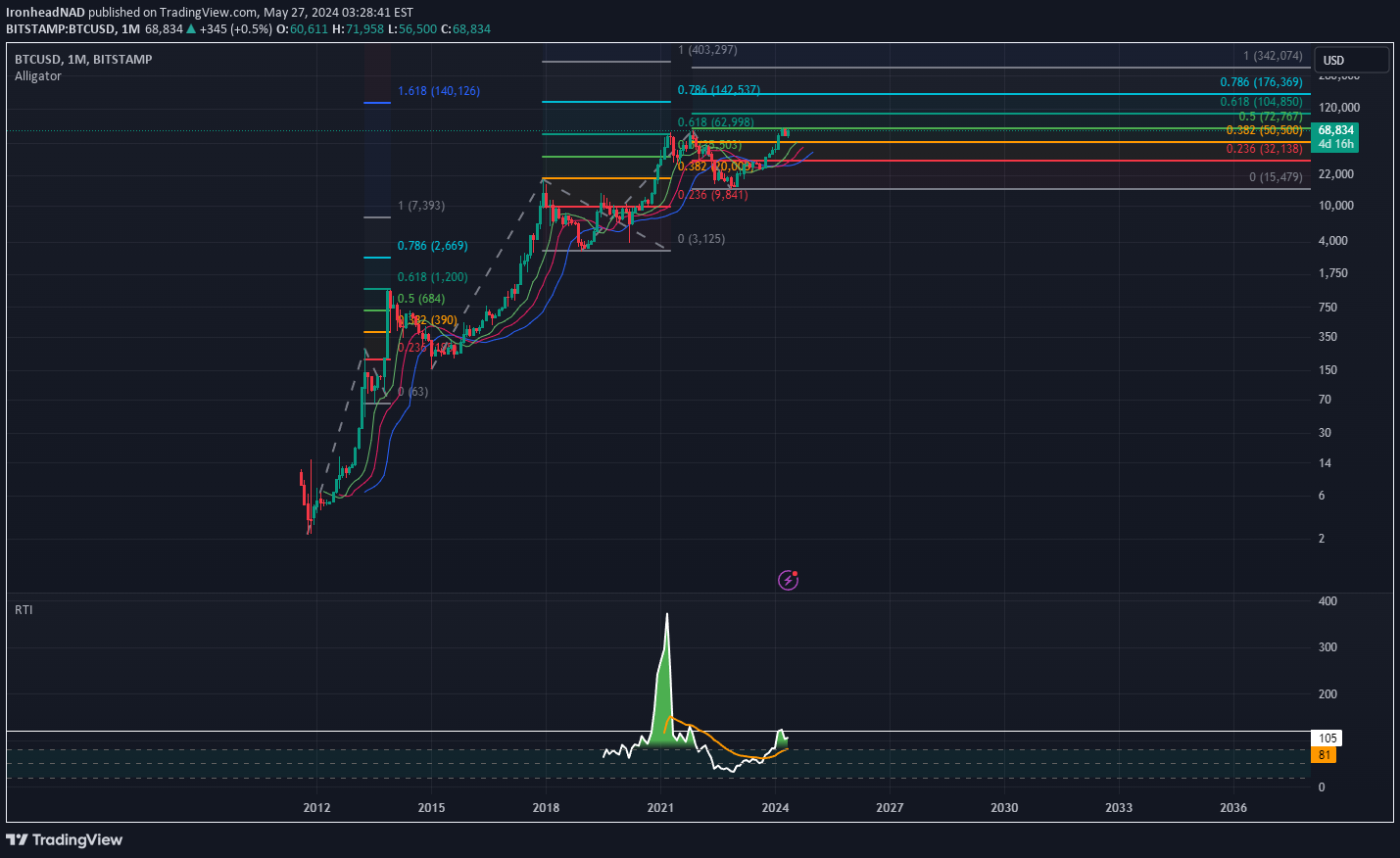Click the 2024 label on time axis

[x=775, y=807]
